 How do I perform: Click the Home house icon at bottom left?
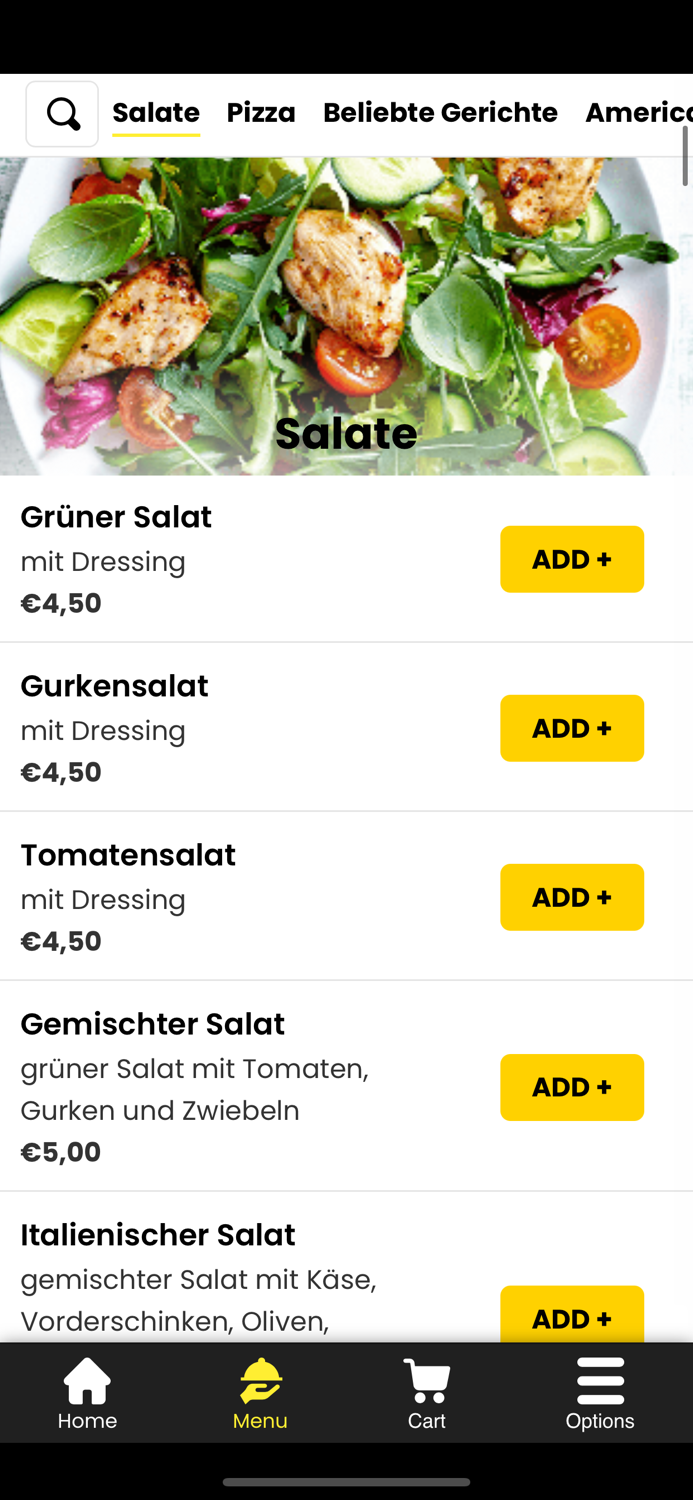tap(87, 1378)
